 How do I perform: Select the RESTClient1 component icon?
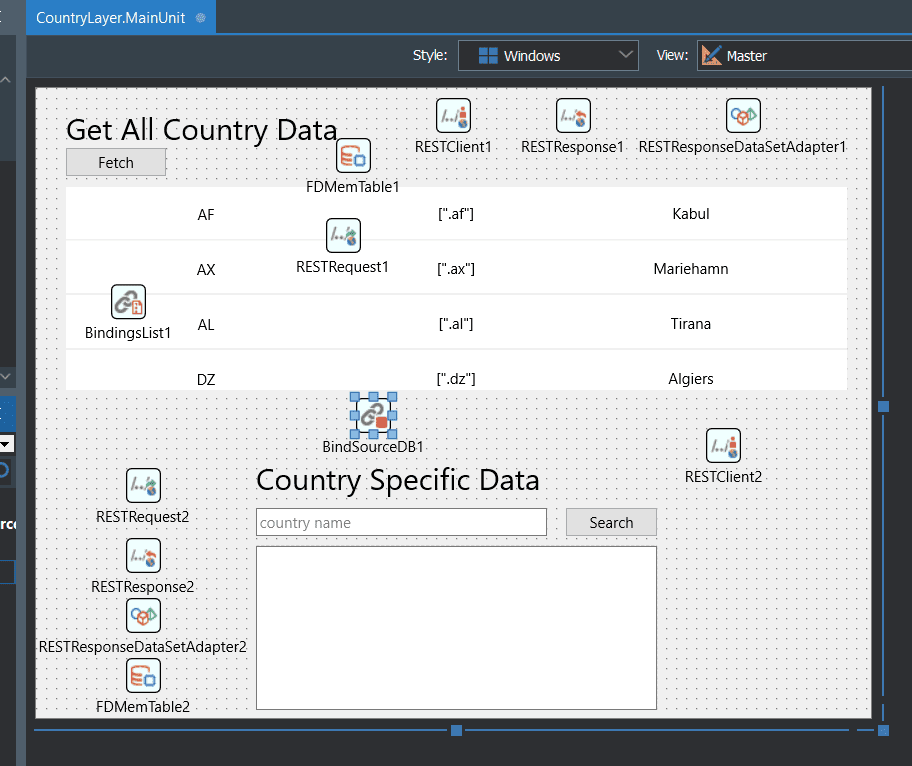point(453,116)
